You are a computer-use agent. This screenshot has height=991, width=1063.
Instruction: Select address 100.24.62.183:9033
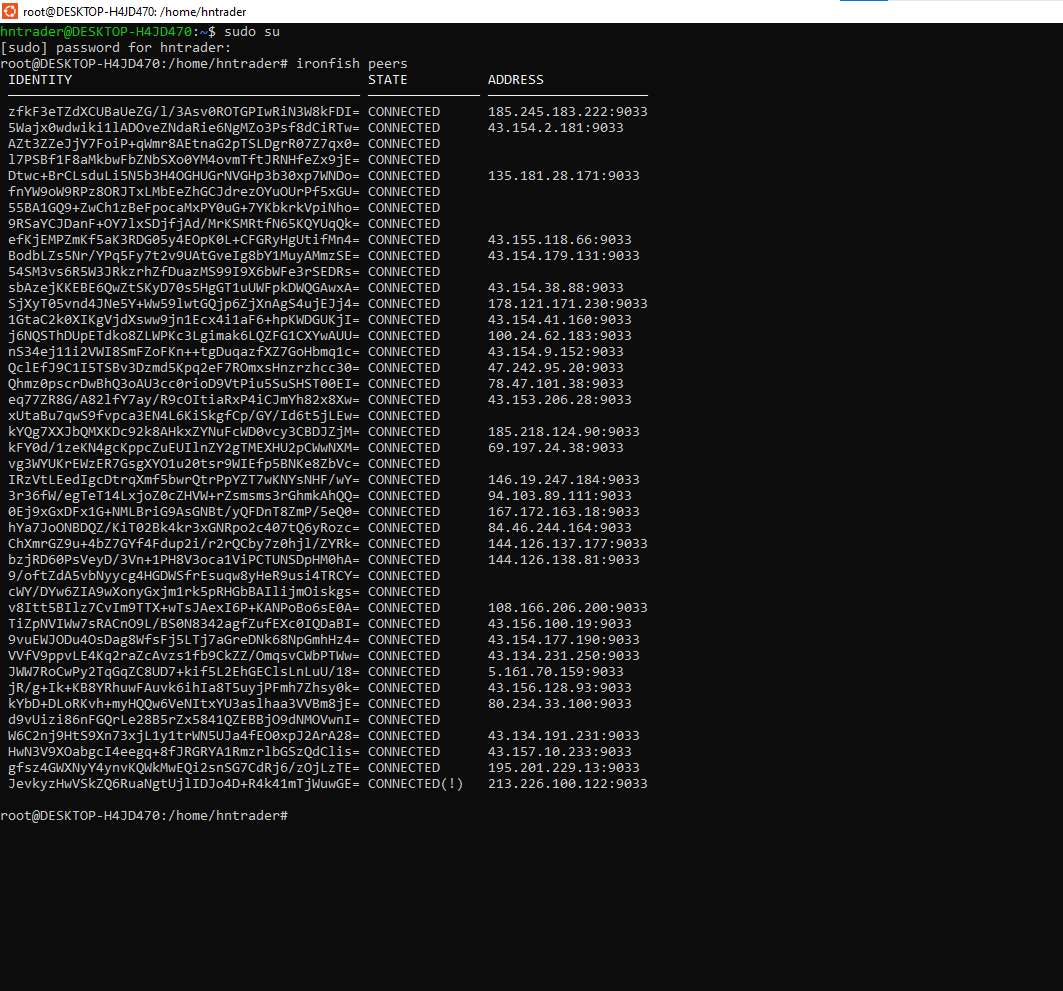point(560,336)
